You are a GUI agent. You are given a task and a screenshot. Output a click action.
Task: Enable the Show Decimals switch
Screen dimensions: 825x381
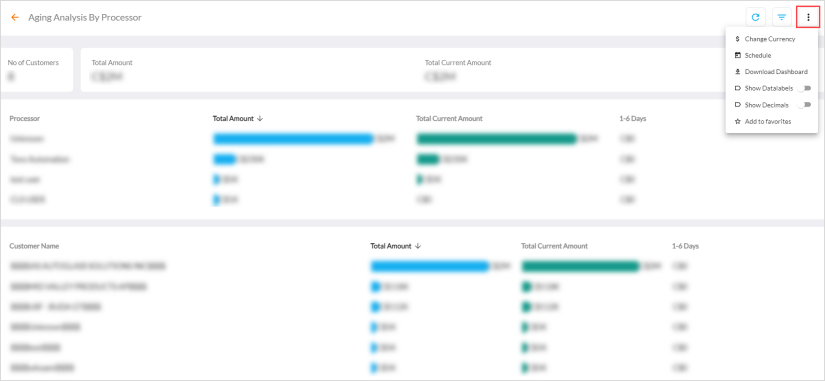804,105
